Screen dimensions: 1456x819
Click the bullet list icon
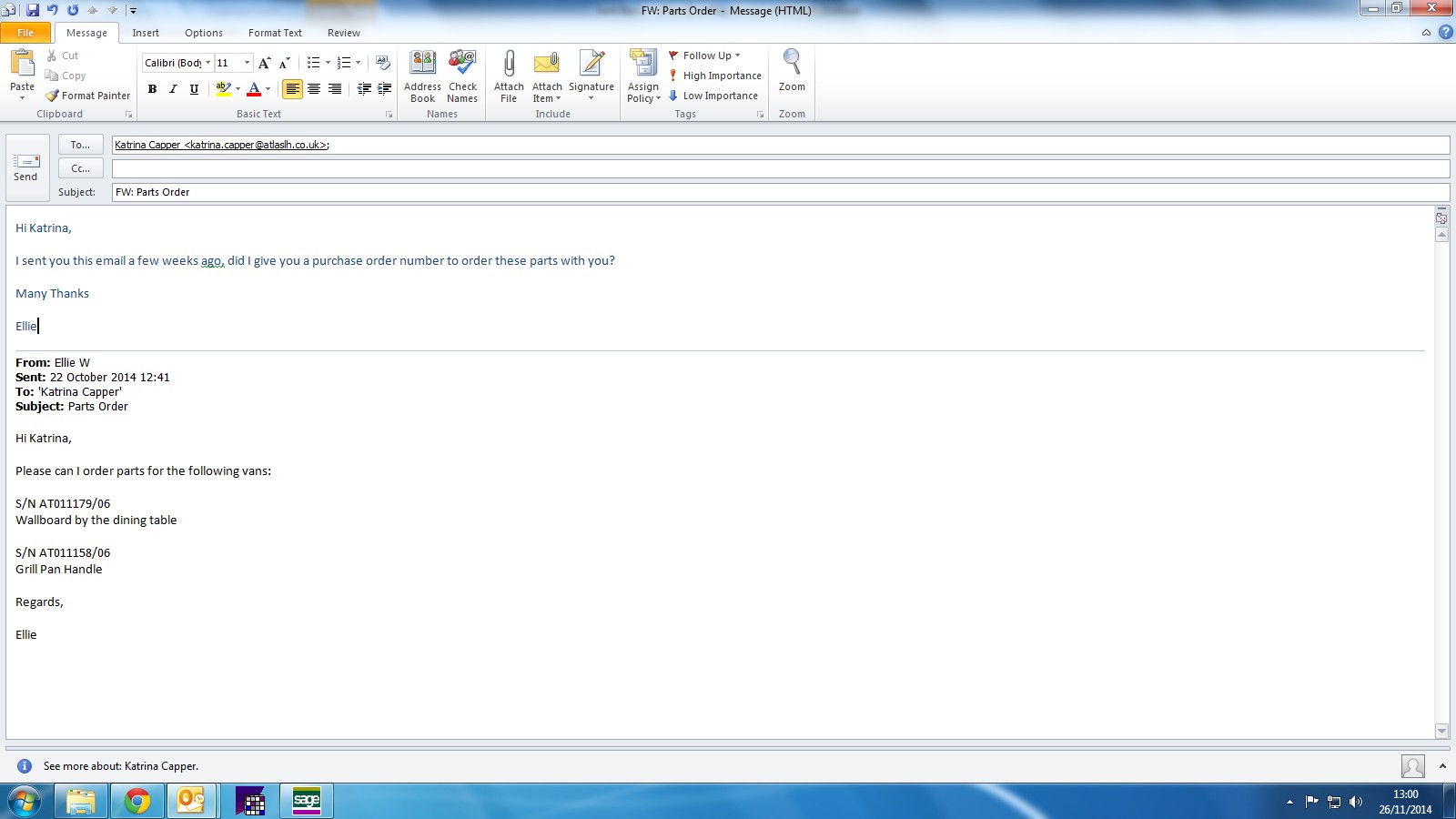coord(313,63)
